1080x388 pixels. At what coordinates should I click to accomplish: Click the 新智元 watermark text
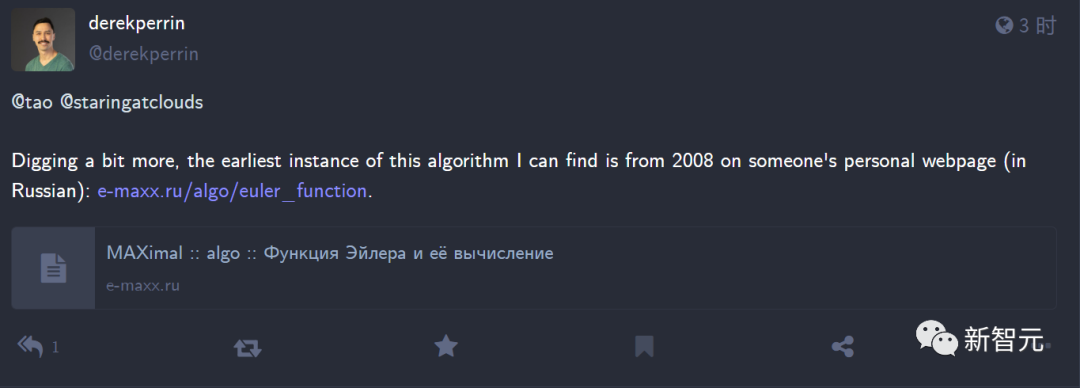click(x=1004, y=339)
